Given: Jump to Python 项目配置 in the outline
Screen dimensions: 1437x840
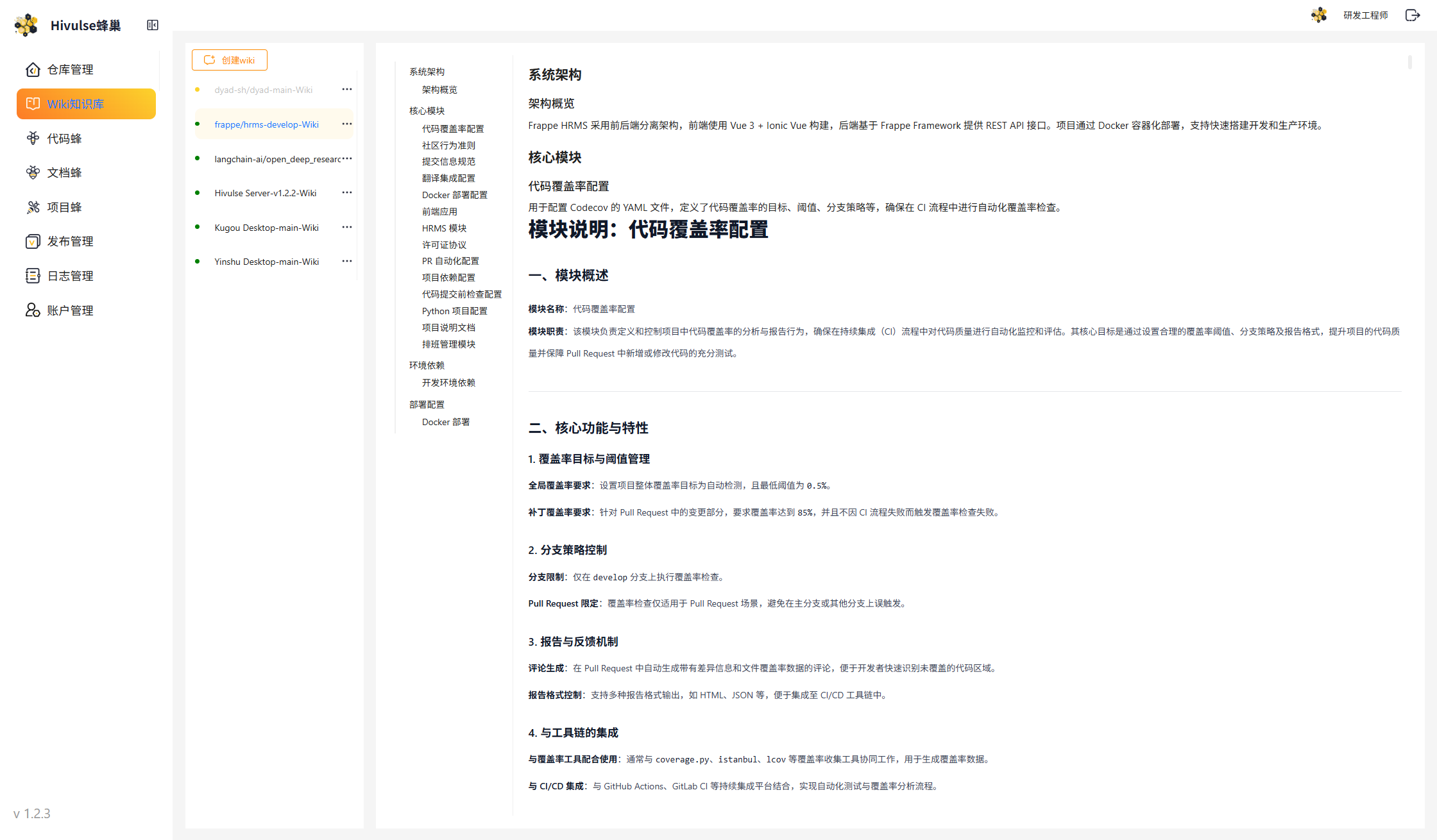Looking at the screenshot, I should 455,311.
